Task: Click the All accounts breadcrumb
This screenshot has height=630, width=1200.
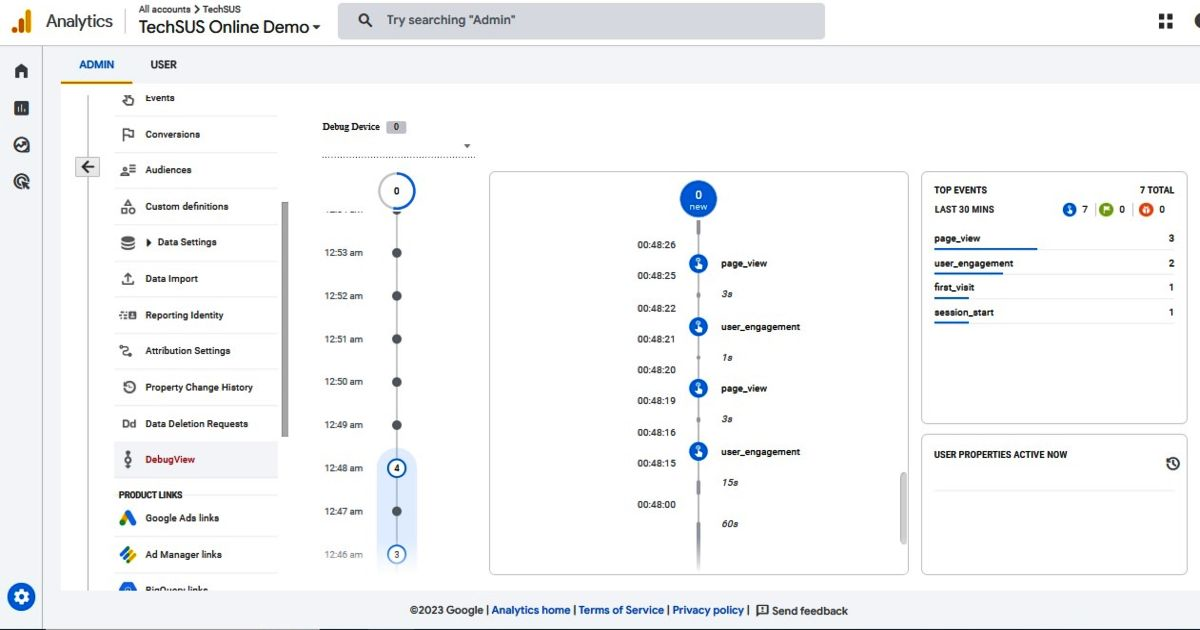Action: [x=165, y=9]
